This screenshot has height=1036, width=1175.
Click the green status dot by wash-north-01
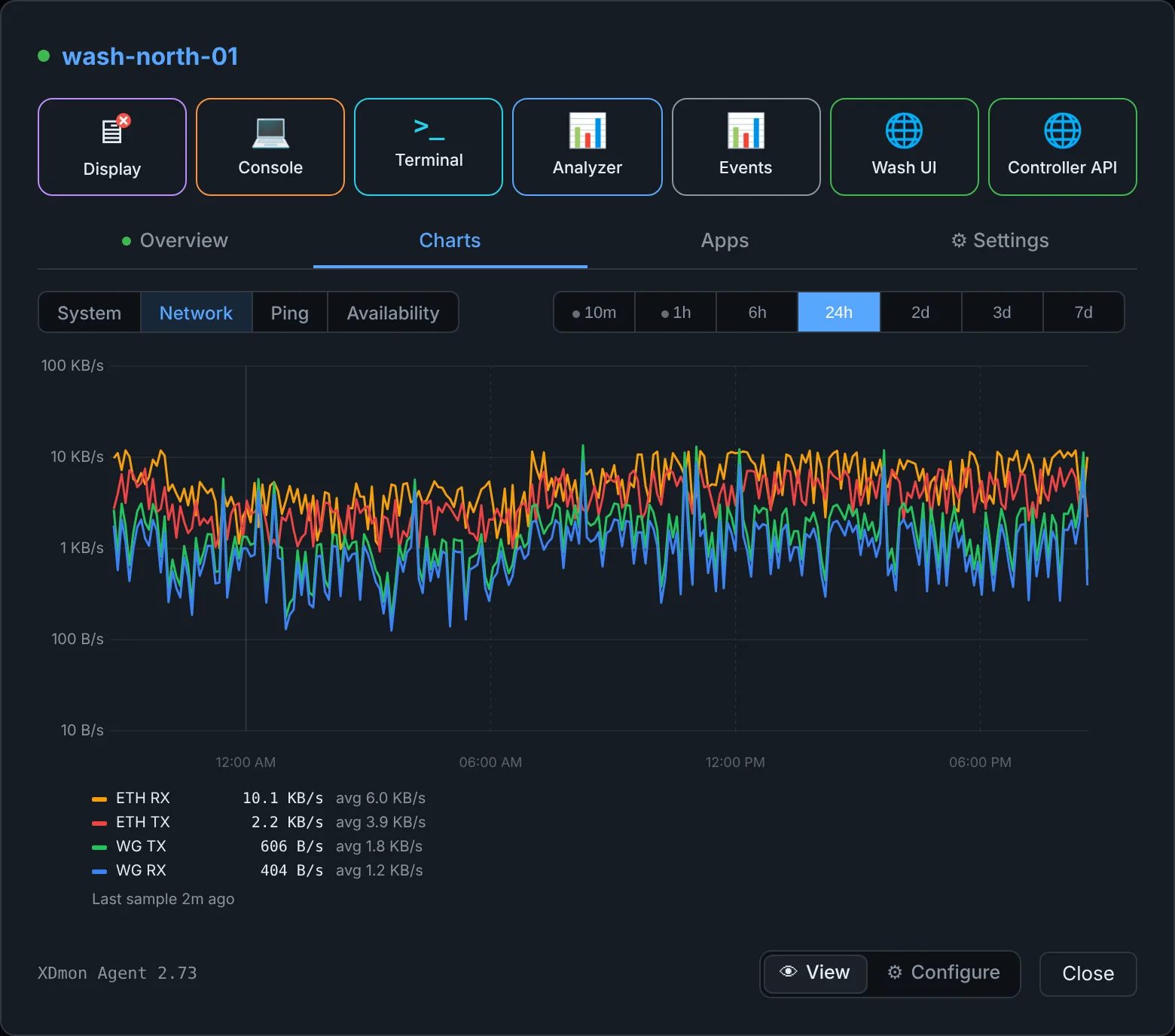44,56
